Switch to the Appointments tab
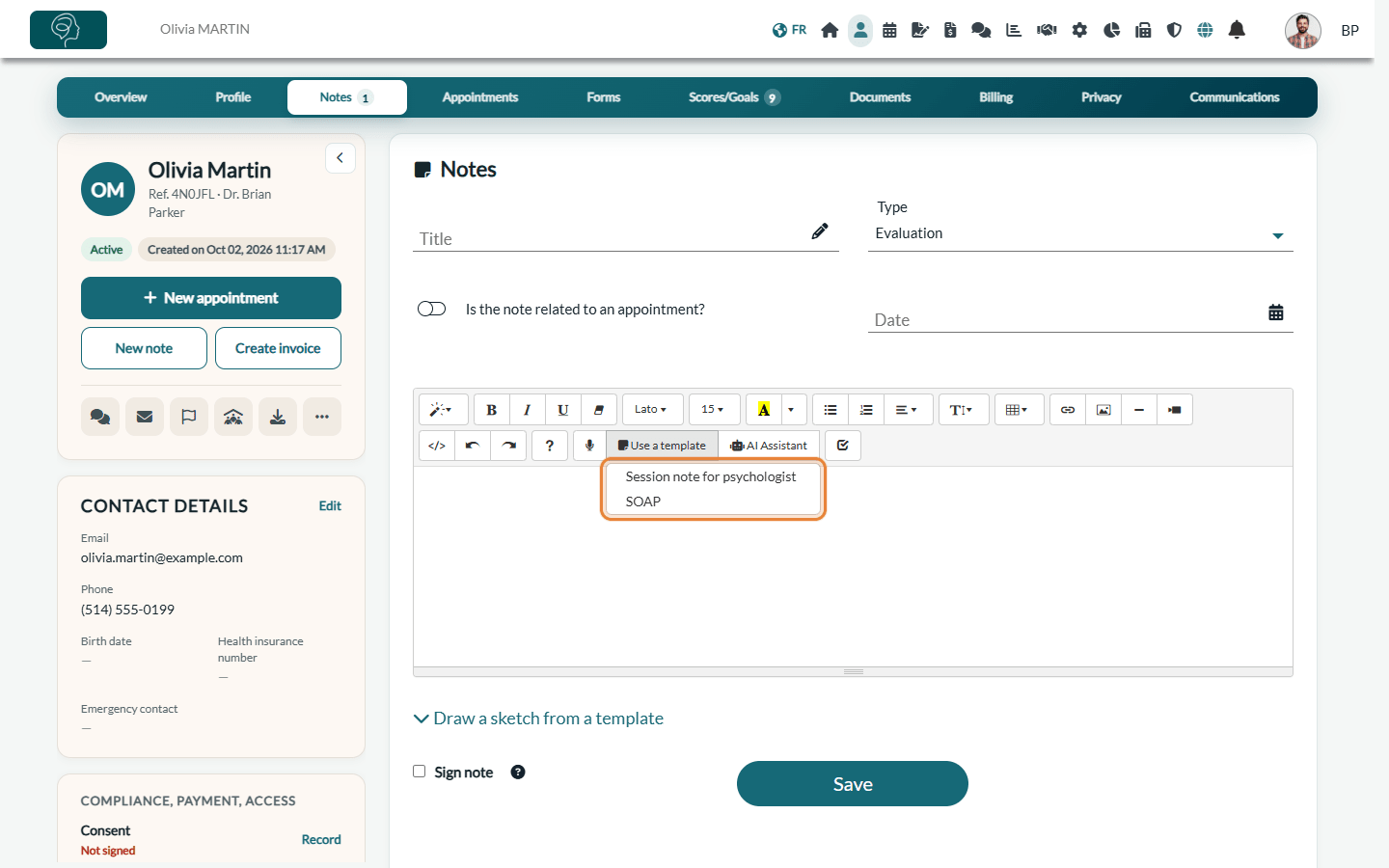Viewport: 1389px width, 868px height. (480, 97)
